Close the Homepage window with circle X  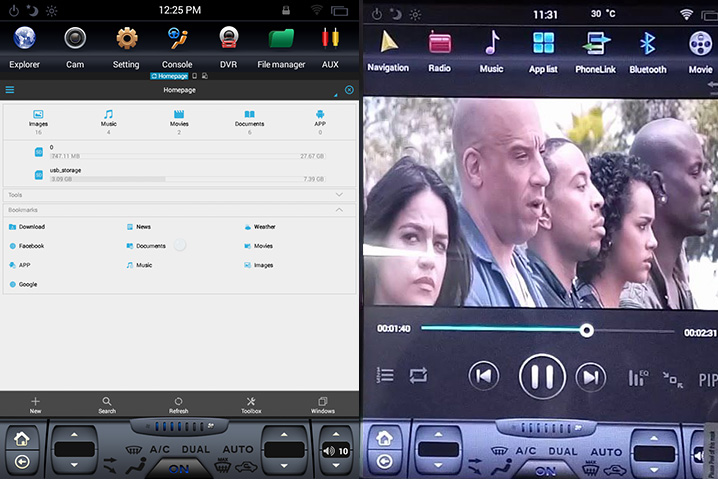[x=349, y=90]
